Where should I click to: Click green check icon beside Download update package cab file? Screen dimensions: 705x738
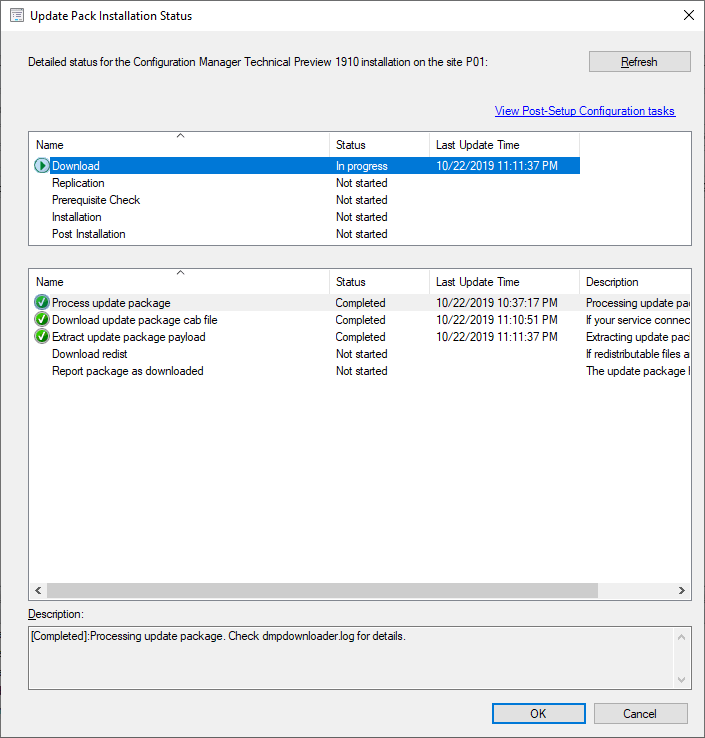(41, 320)
